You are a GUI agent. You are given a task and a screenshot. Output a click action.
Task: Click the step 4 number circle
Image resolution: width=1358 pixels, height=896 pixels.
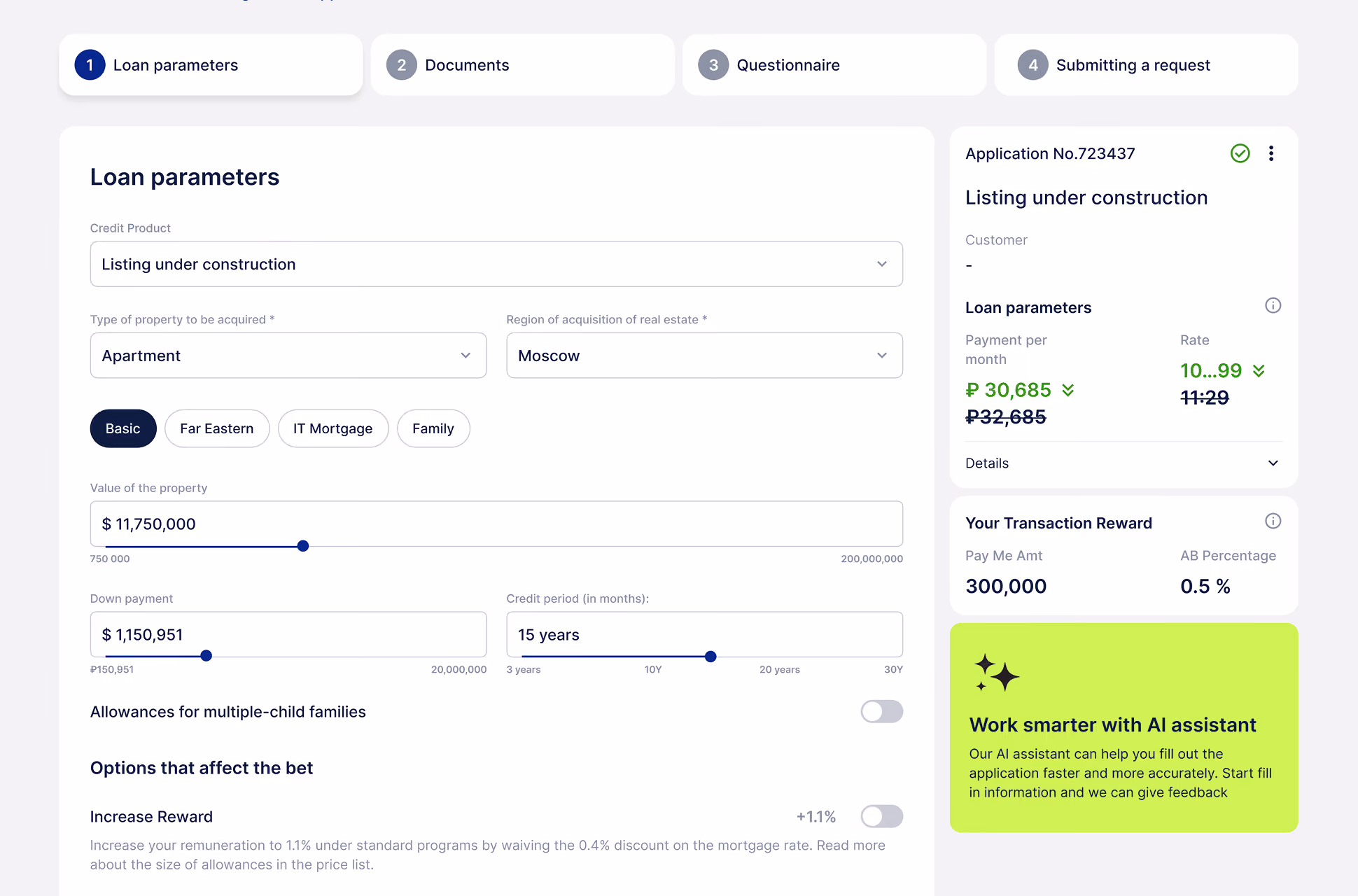1032,65
